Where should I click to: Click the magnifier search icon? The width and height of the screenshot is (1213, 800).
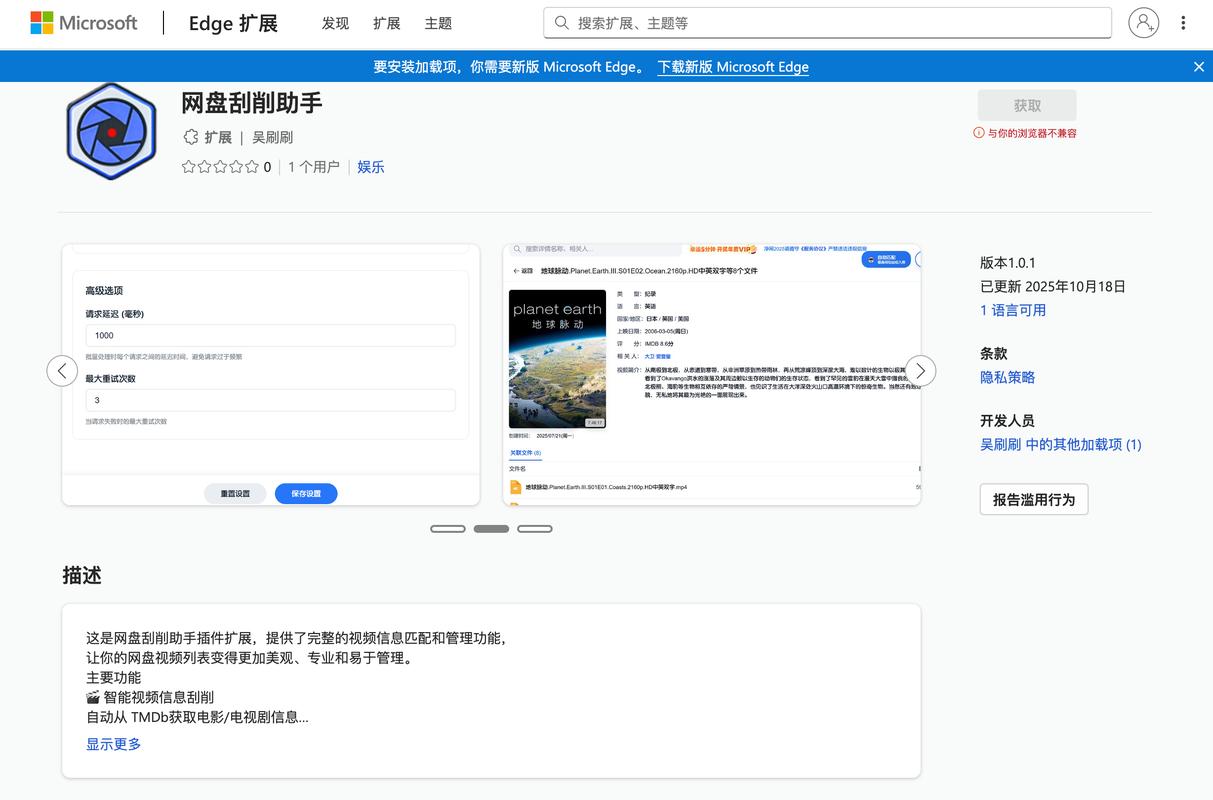pos(562,22)
